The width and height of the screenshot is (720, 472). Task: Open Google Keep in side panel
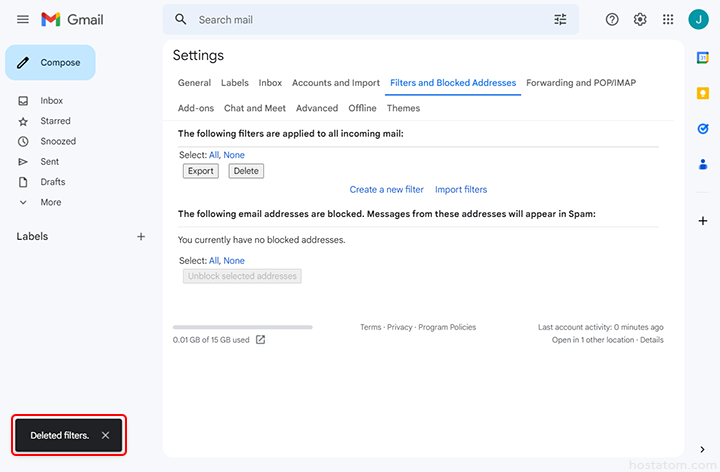point(703,93)
